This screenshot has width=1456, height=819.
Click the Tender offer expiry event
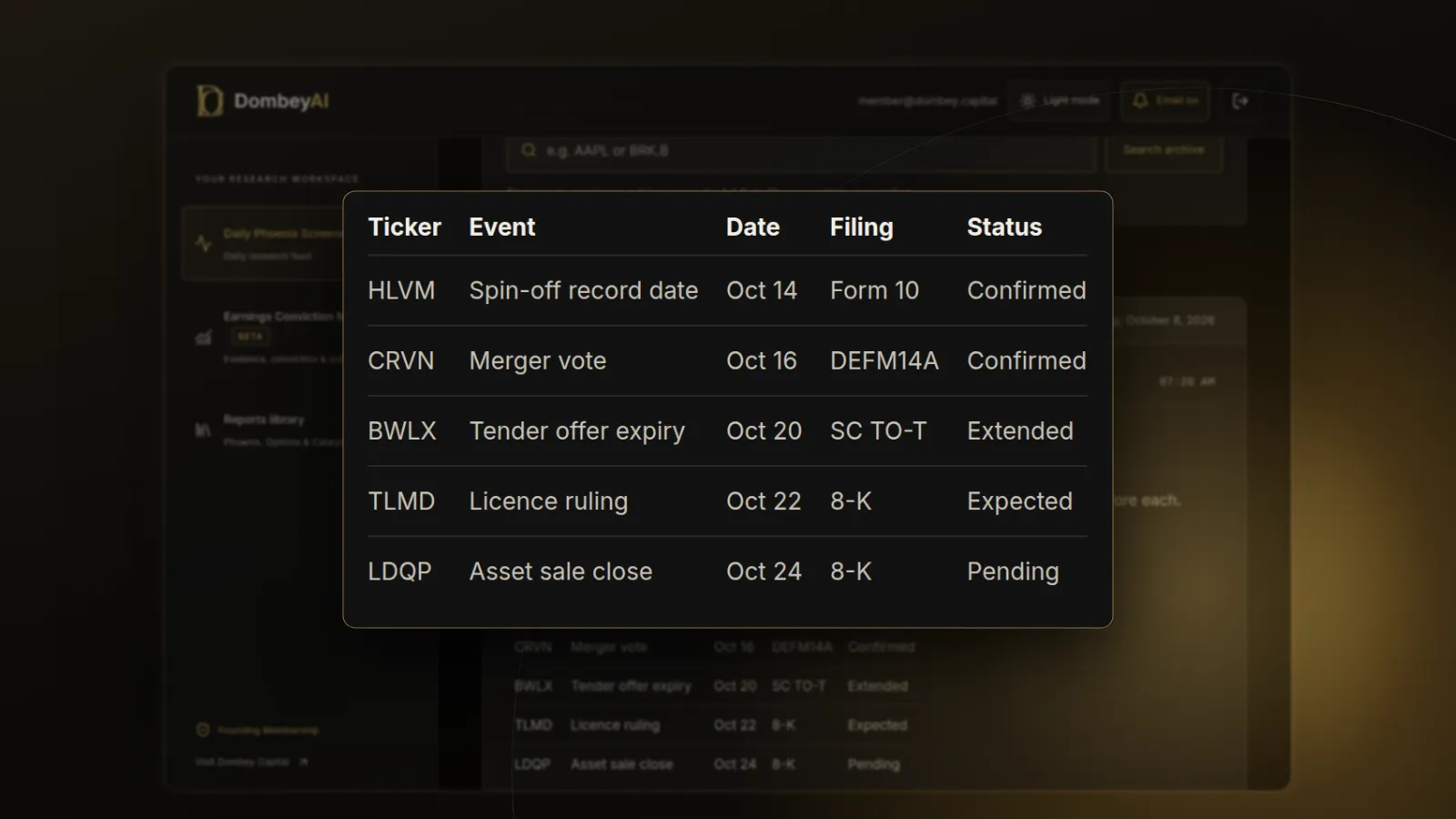tap(577, 431)
